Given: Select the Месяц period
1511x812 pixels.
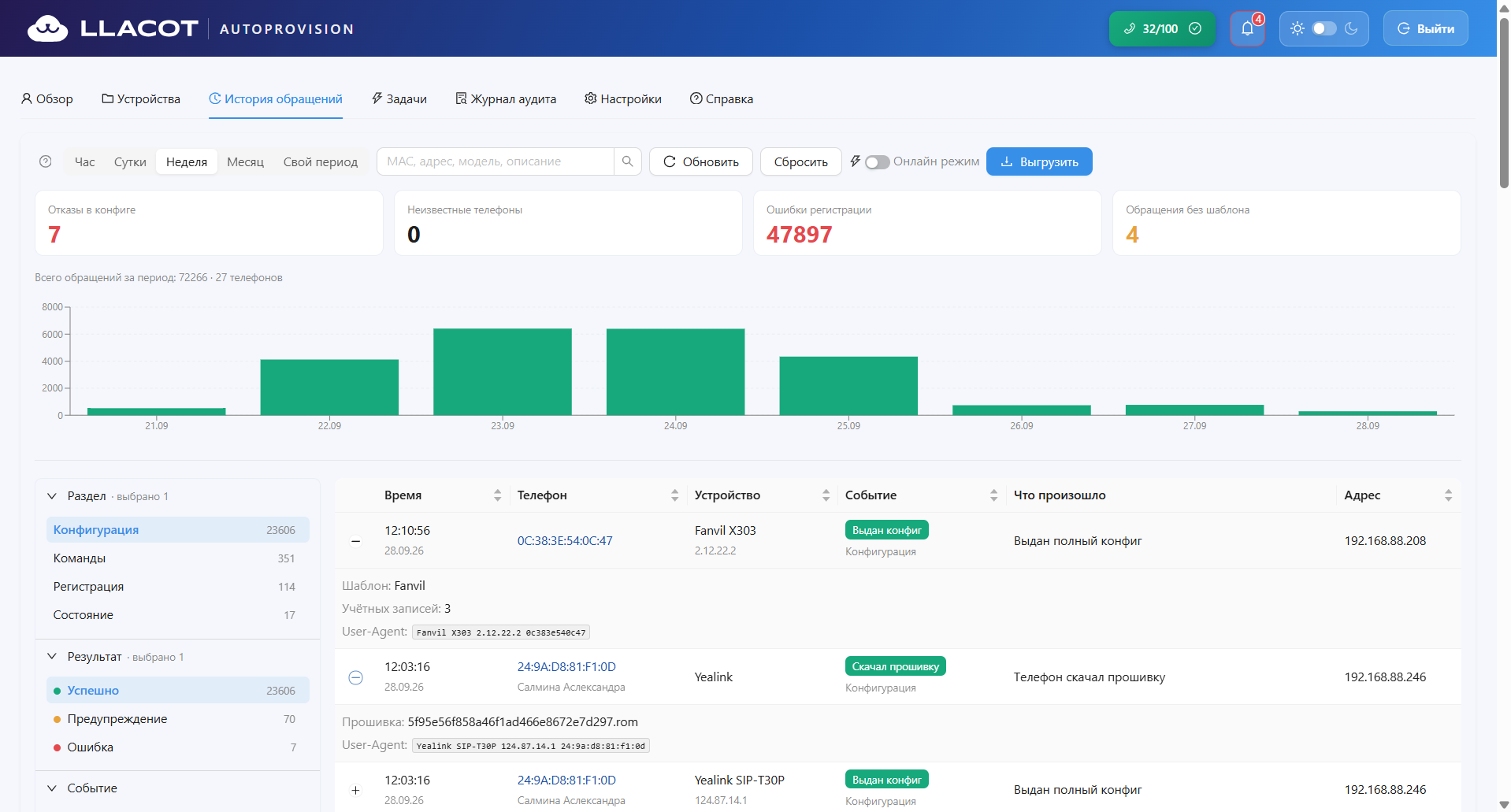Looking at the screenshot, I should click(x=245, y=161).
